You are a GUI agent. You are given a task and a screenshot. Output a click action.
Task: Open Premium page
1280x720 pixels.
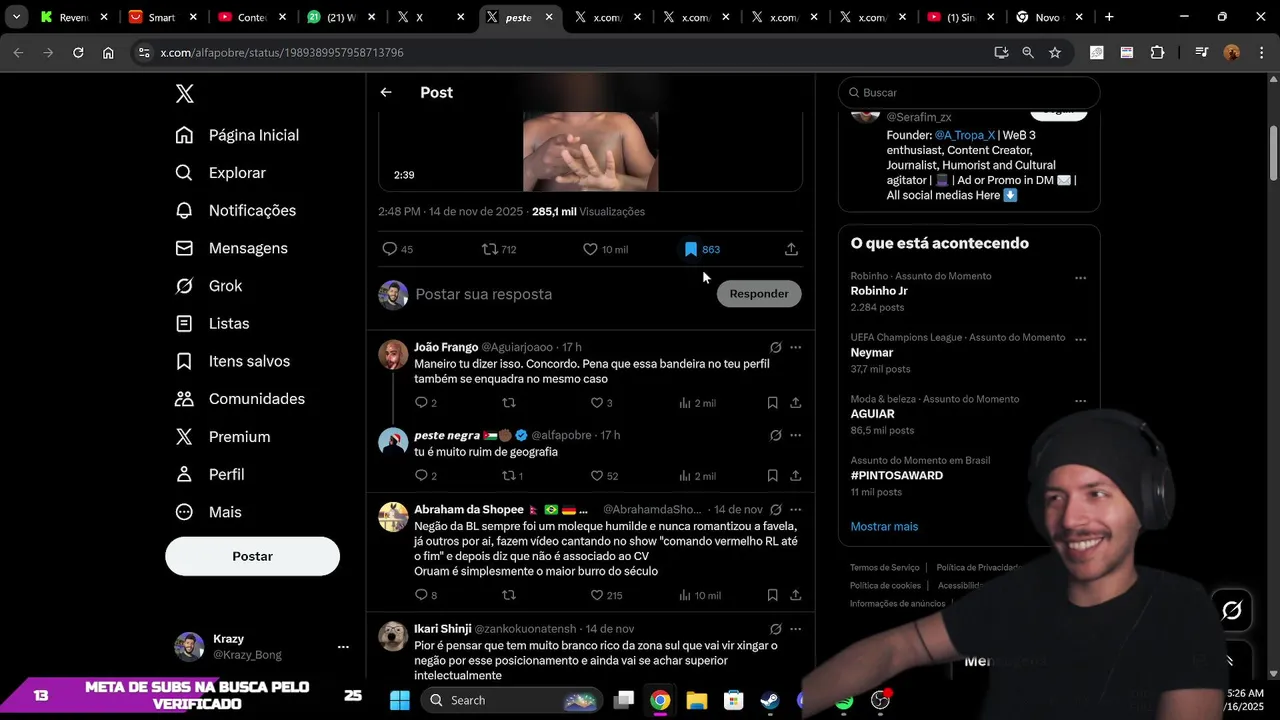(x=223, y=437)
